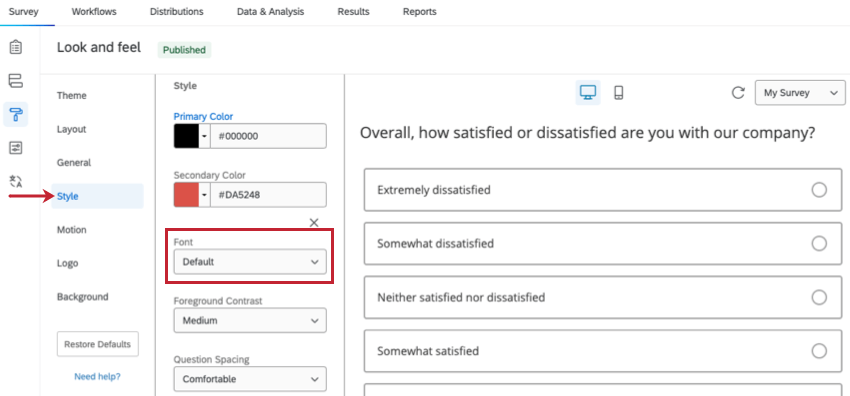
Task: Switch to the Survey tab
Action: pyautogui.click(x=24, y=11)
